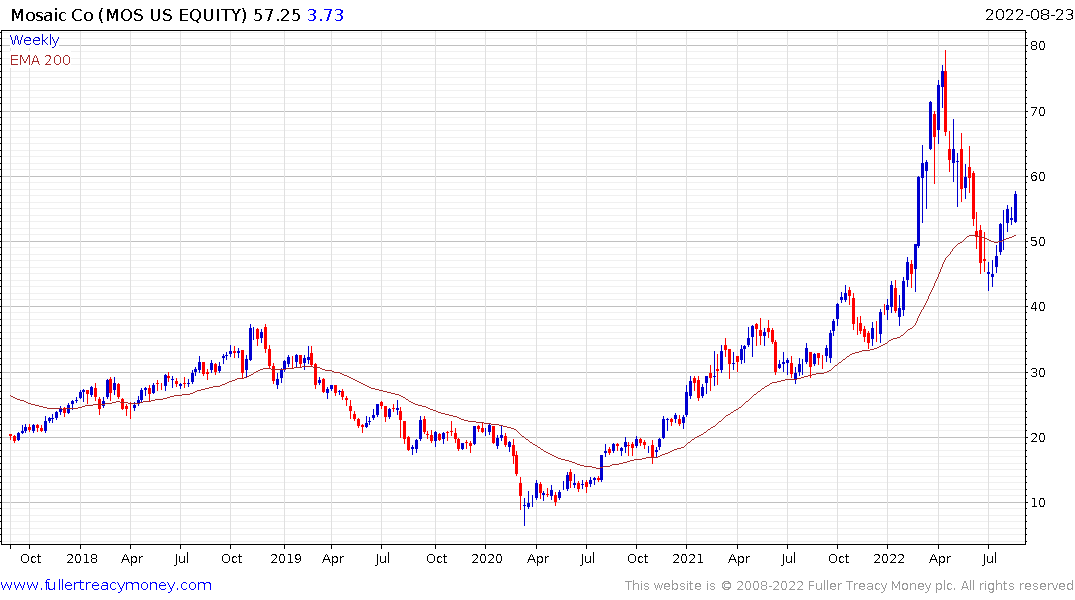Click the 2021 year label on time axis
The width and height of the screenshot is (1075, 600).
point(688,558)
